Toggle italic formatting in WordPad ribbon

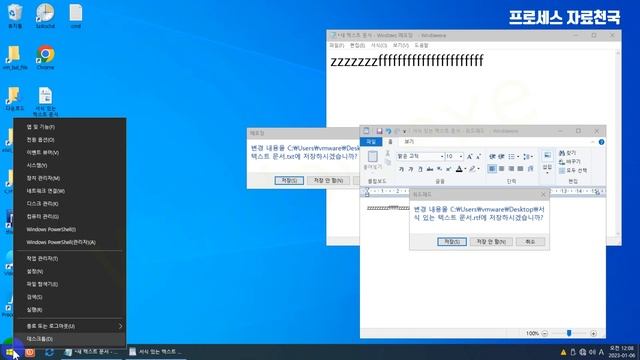411,169
